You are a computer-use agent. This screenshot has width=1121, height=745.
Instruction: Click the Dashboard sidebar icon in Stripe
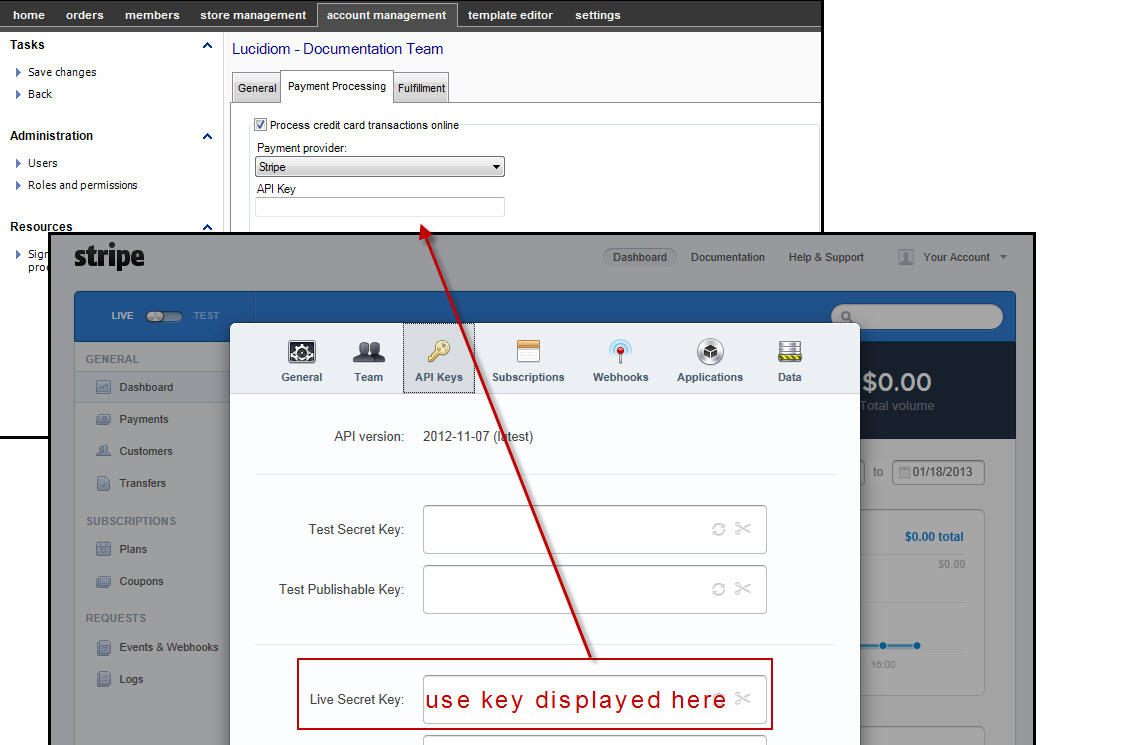(104, 387)
